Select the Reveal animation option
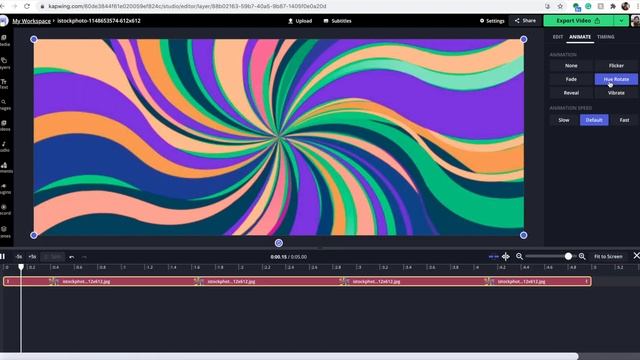This screenshot has height=360, width=640. [x=571, y=93]
